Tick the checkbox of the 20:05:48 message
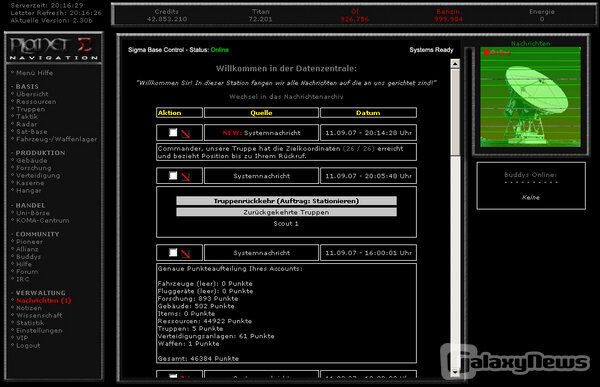The height and width of the screenshot is (387, 600). click(x=173, y=176)
